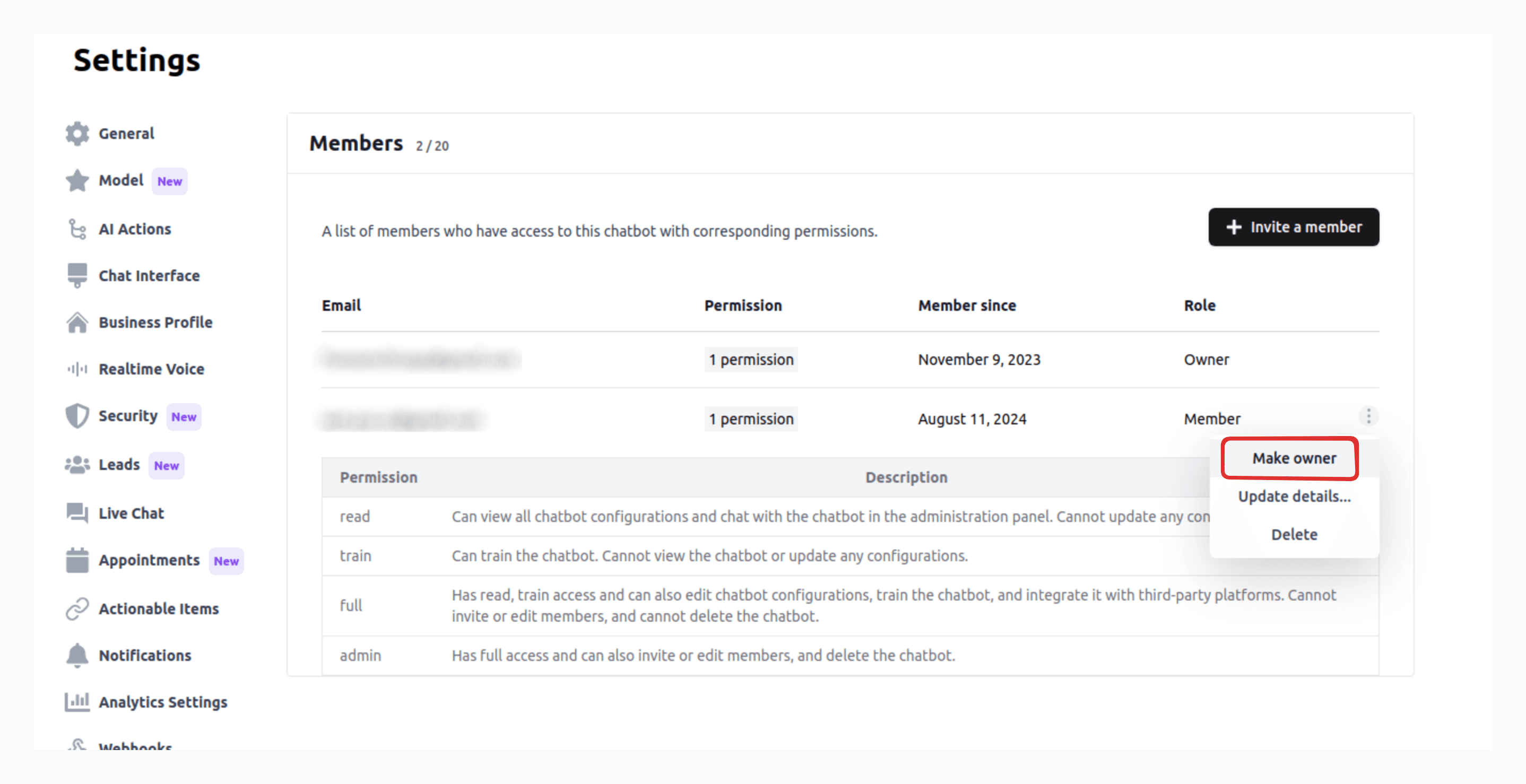Click the Business Profile house icon
The image size is (1526, 784).
(77, 323)
